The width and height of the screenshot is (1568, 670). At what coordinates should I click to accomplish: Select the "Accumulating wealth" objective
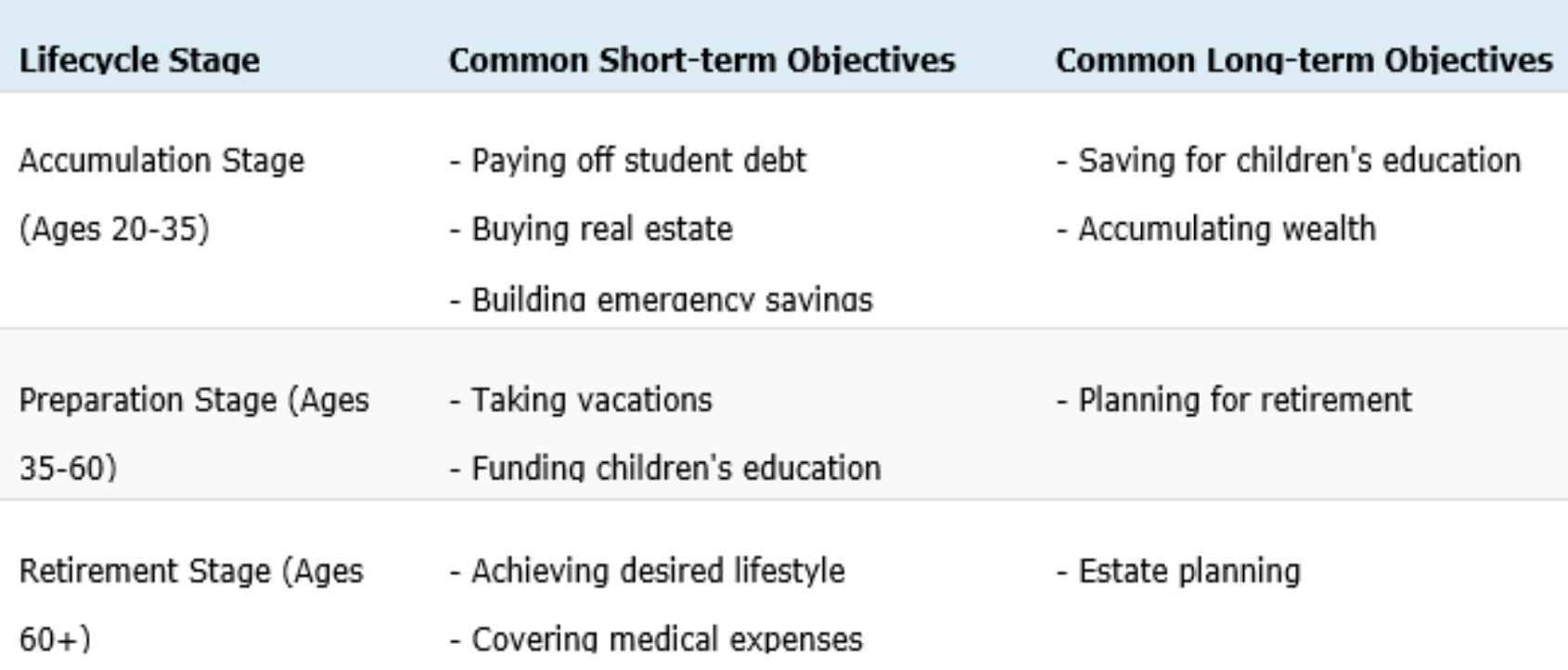point(1226,229)
